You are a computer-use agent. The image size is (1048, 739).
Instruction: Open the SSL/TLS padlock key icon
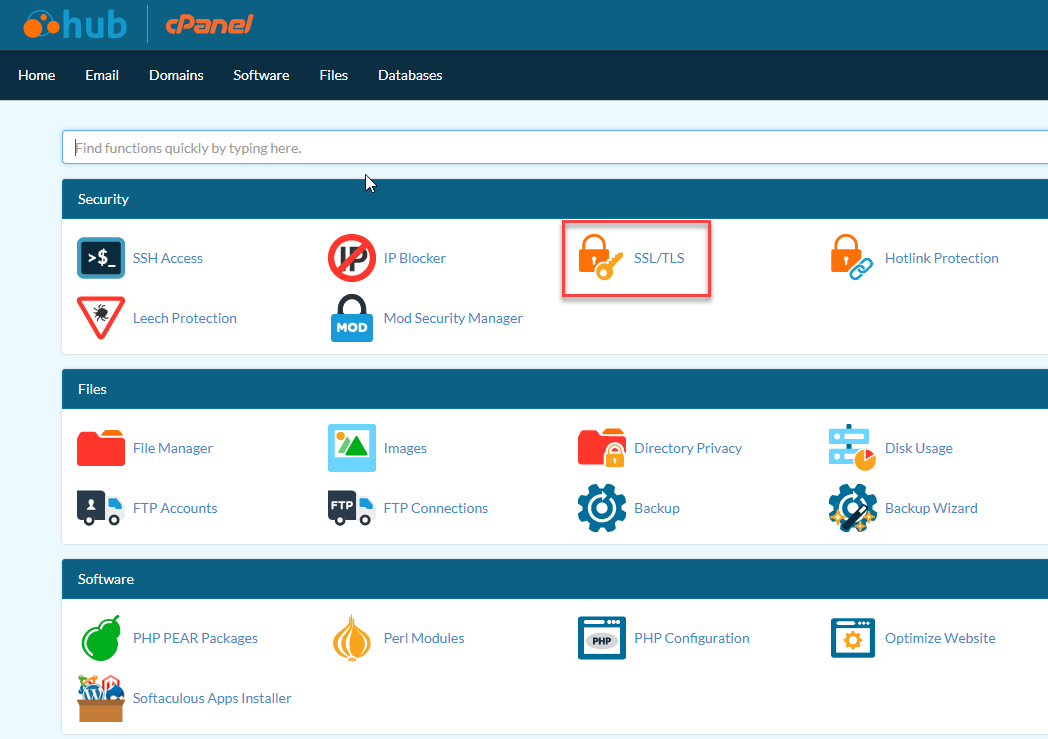tap(602, 258)
